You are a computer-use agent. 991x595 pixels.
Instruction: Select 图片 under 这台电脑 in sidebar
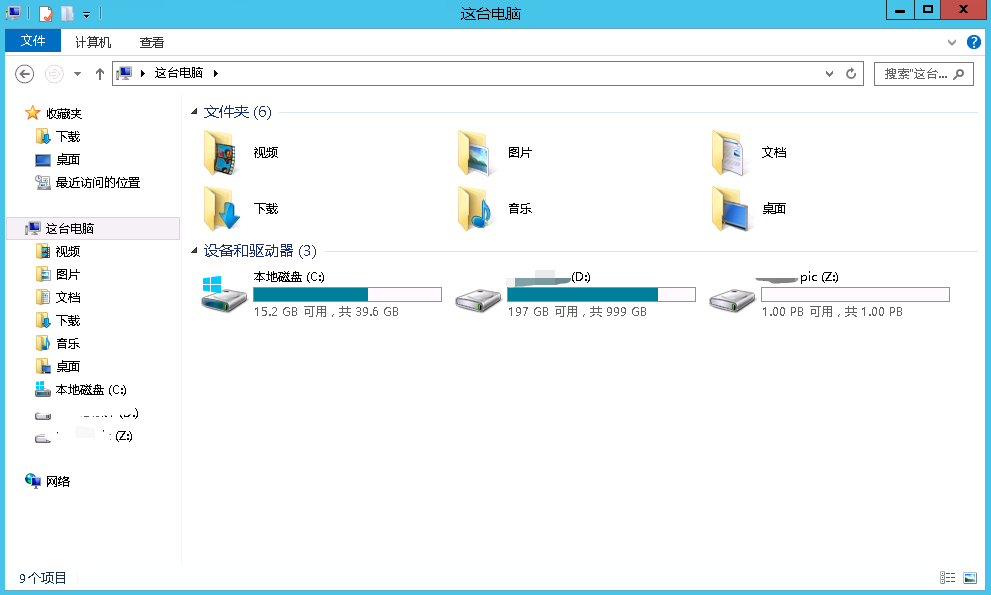(x=58, y=274)
